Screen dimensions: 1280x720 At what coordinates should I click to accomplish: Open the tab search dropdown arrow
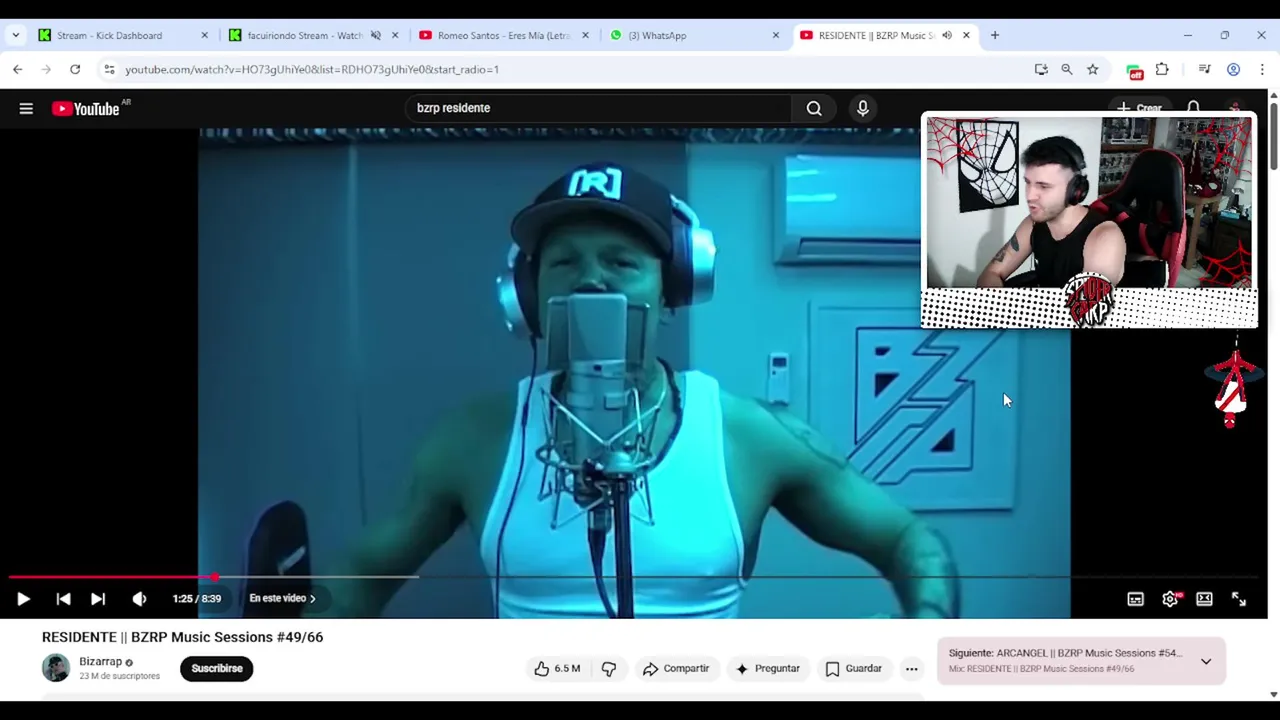tap(15, 35)
